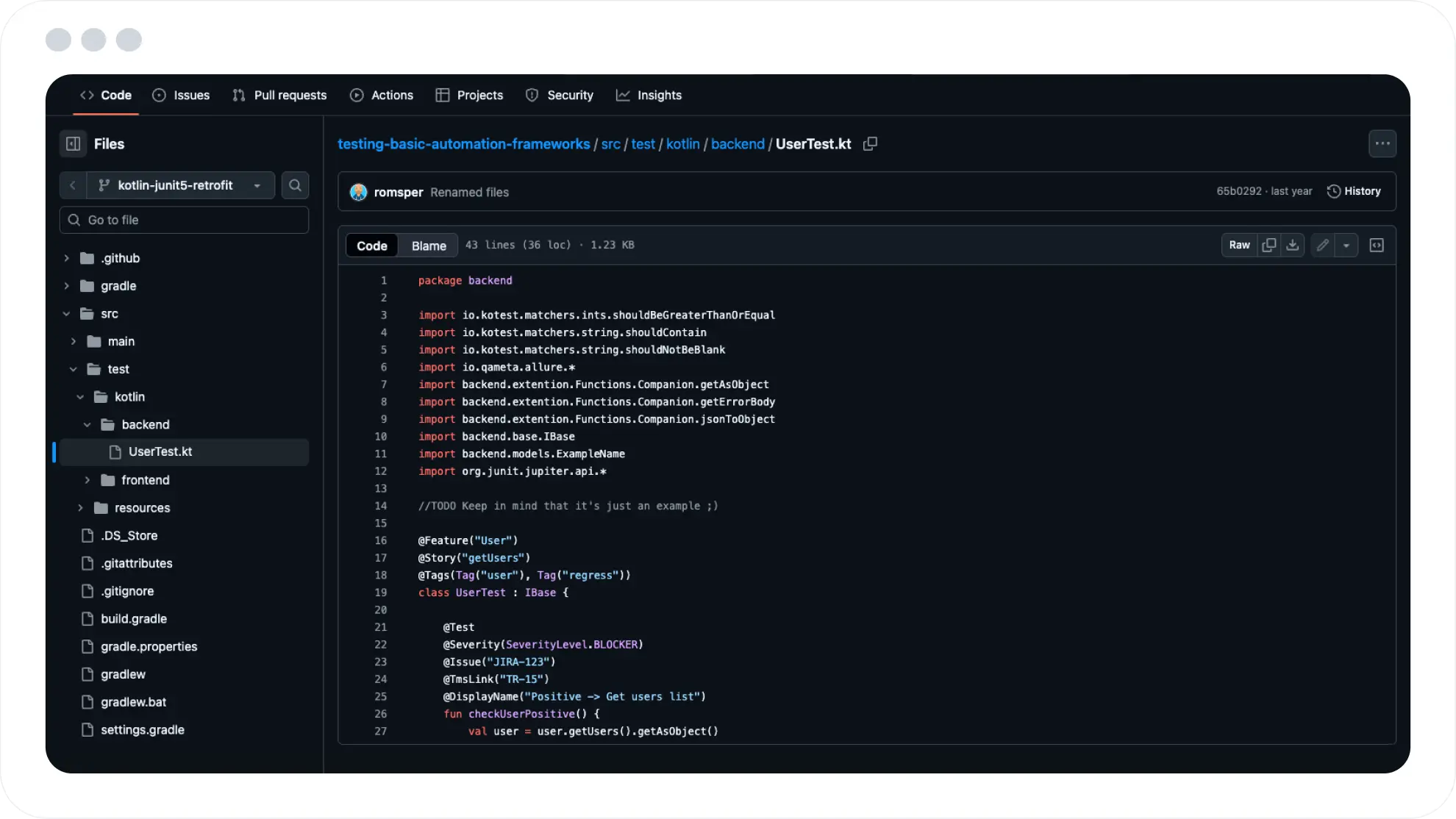Switch to Blame view
Image resolution: width=1456 pixels, height=819 pixels.
pyautogui.click(x=429, y=246)
